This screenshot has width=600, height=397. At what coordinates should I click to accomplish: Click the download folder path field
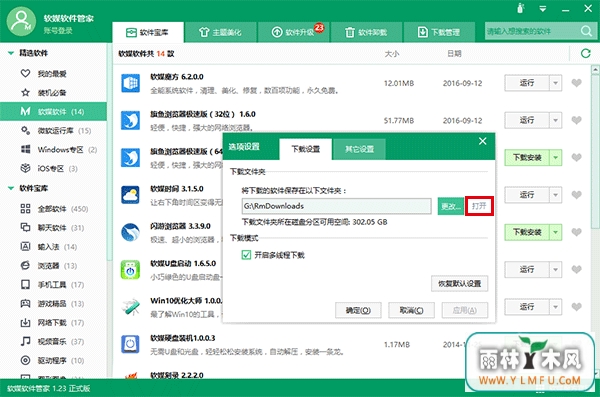pos(336,206)
